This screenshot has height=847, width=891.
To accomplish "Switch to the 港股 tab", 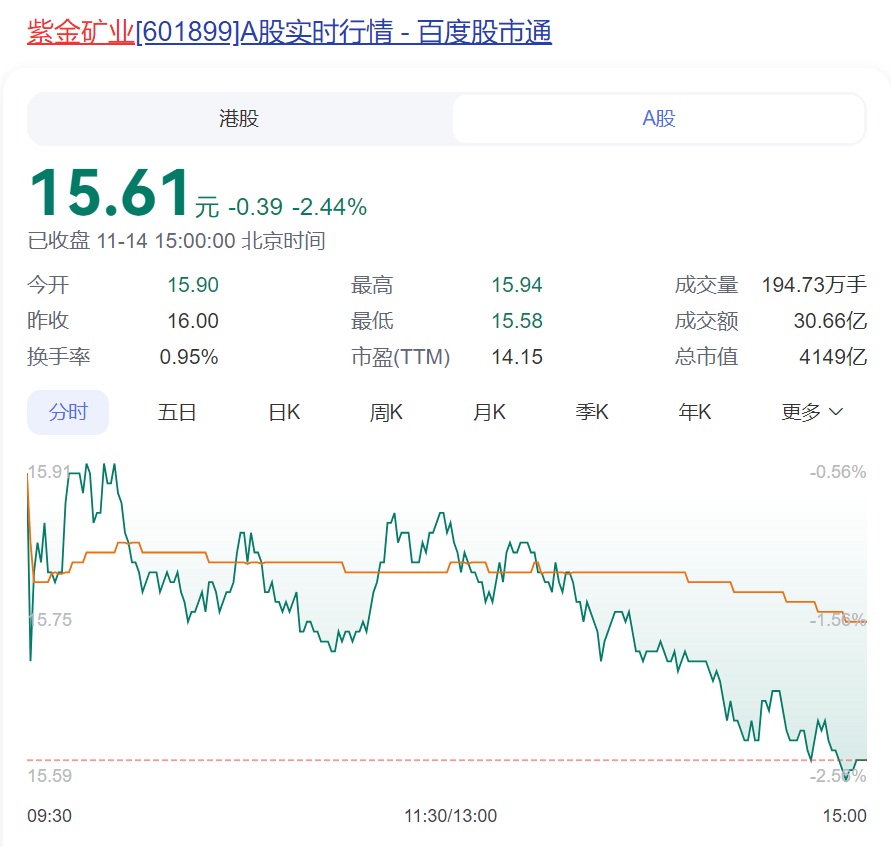I will click(x=237, y=118).
